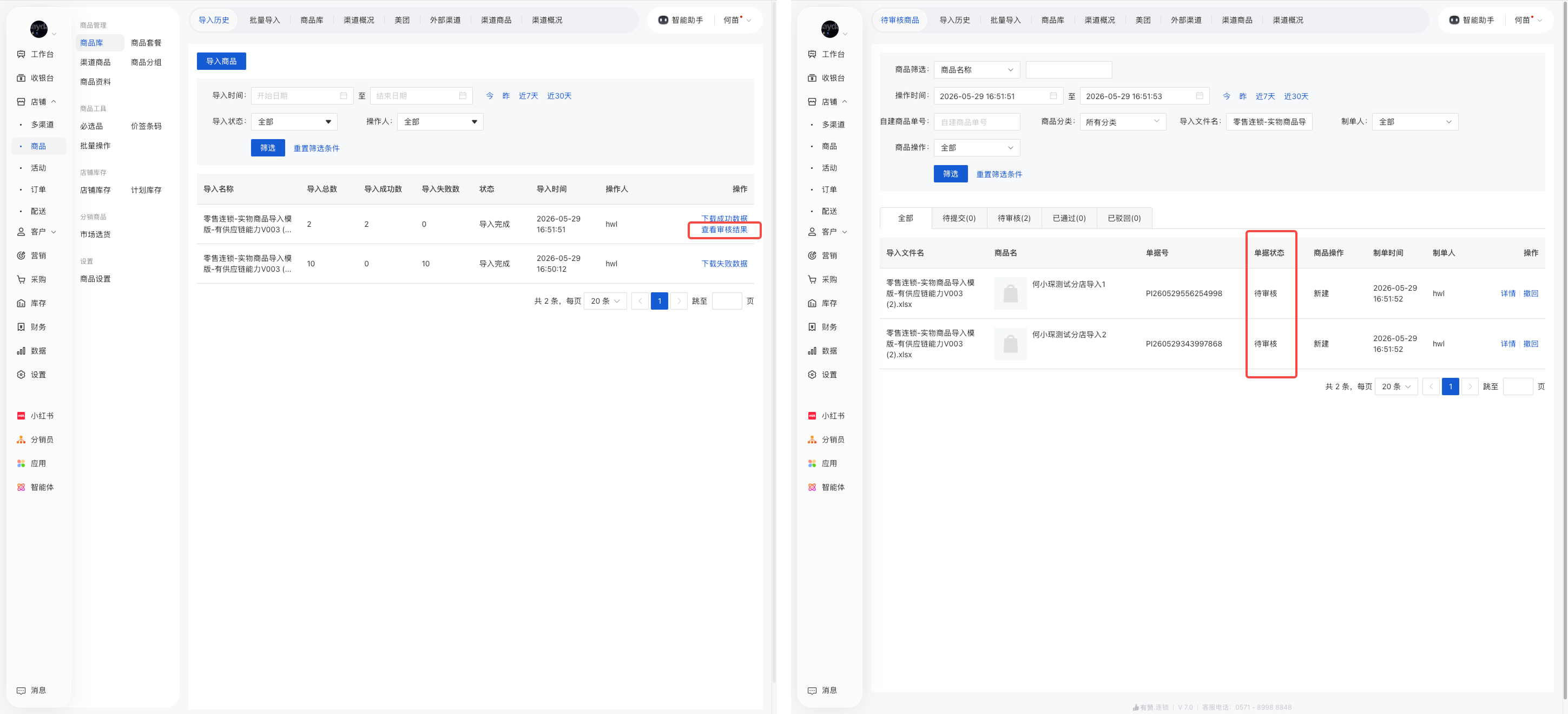
Task: Open 商品设置 in left window submenu
Action: click(95, 279)
